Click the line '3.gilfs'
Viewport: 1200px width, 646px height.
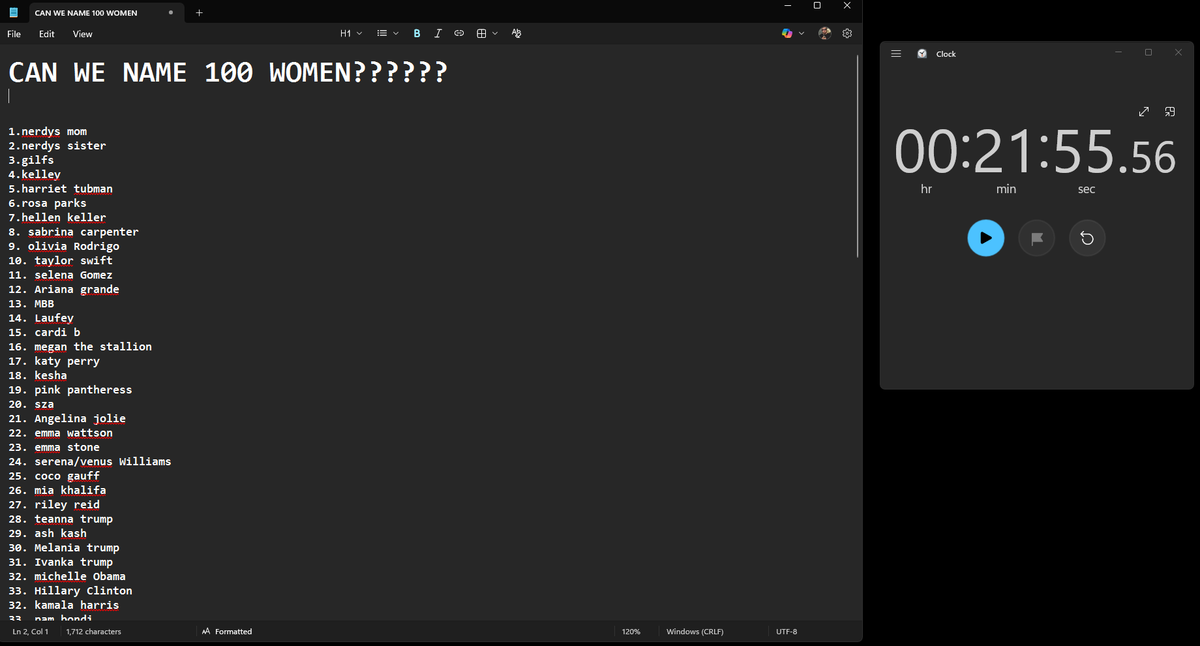click(x=31, y=160)
